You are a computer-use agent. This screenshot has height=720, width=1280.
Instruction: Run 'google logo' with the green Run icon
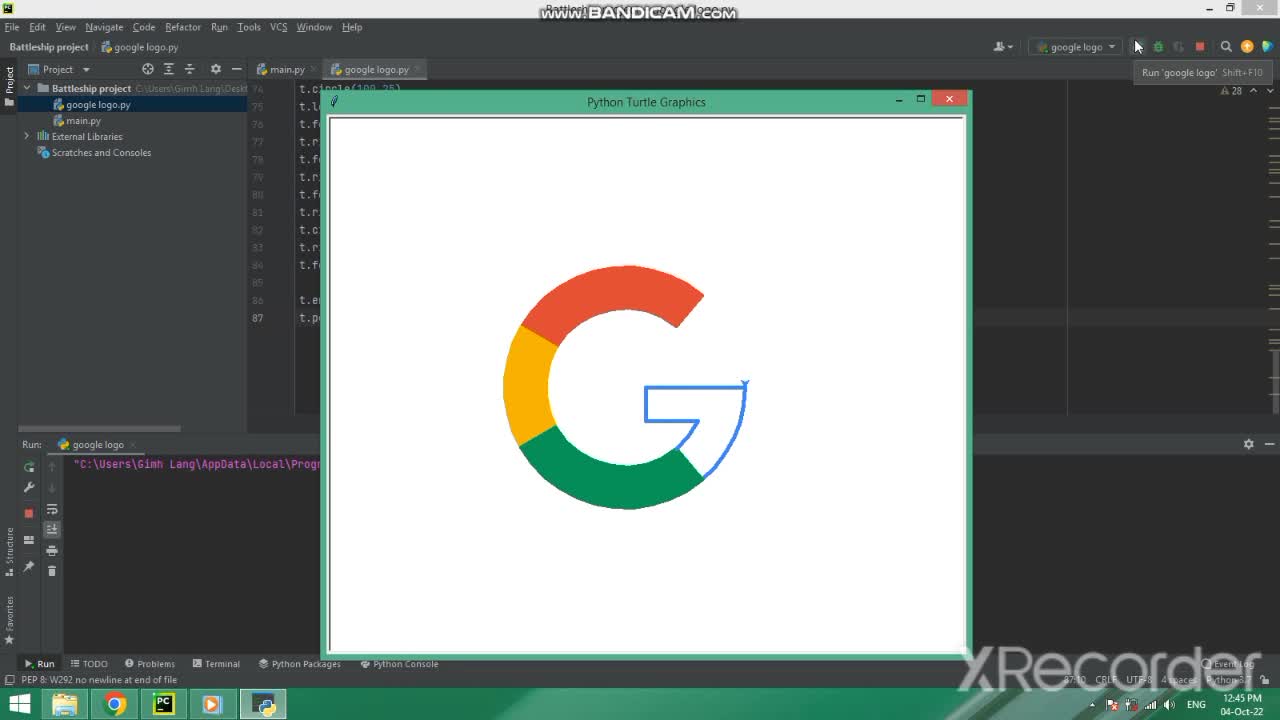pos(1137,47)
